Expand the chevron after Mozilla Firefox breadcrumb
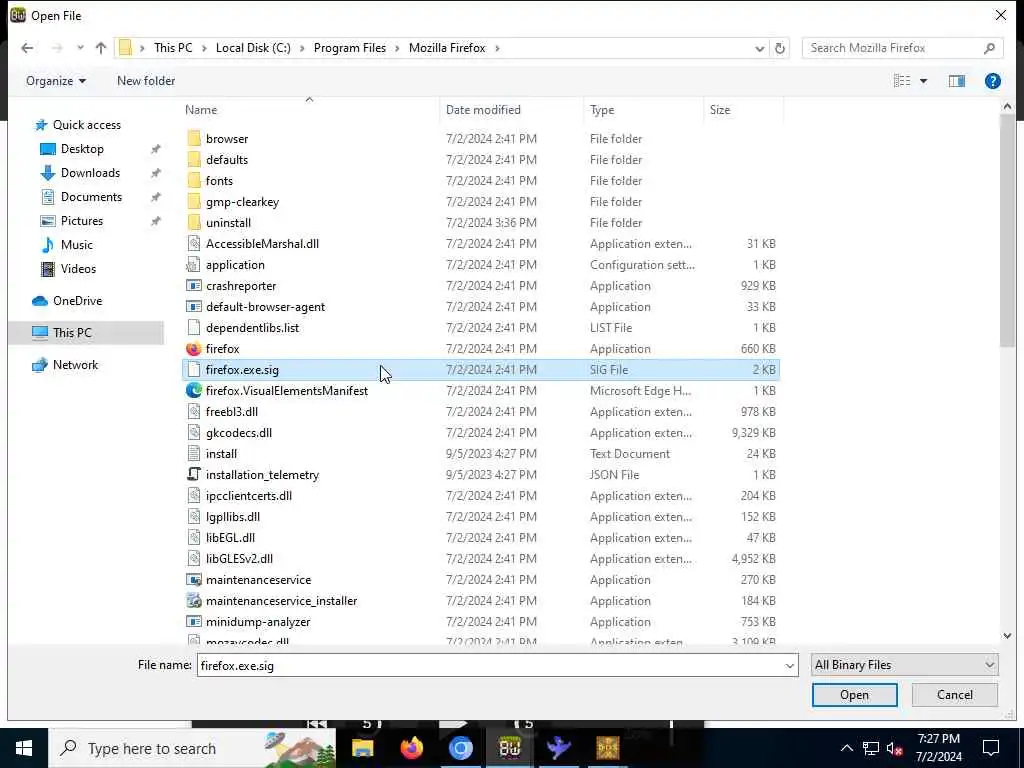Viewport: 1024px width, 768px height. pyautogui.click(x=497, y=48)
